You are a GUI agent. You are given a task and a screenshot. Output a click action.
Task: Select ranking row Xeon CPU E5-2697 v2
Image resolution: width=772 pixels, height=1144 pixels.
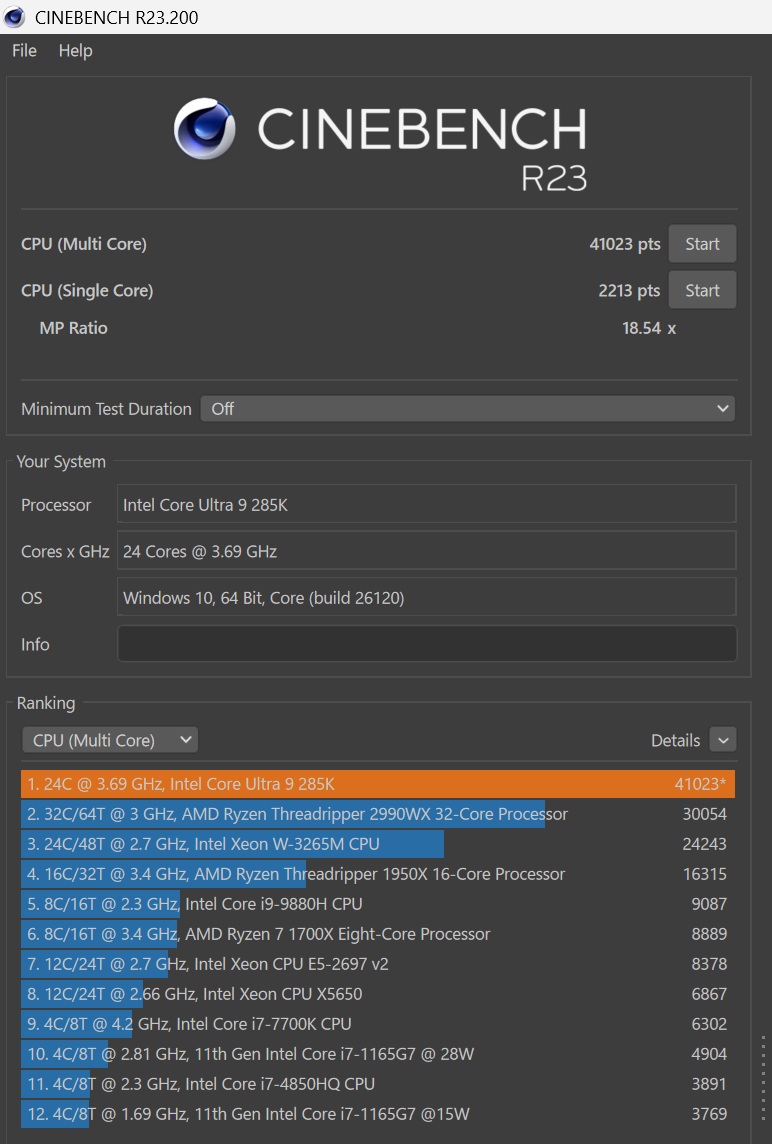click(x=377, y=964)
